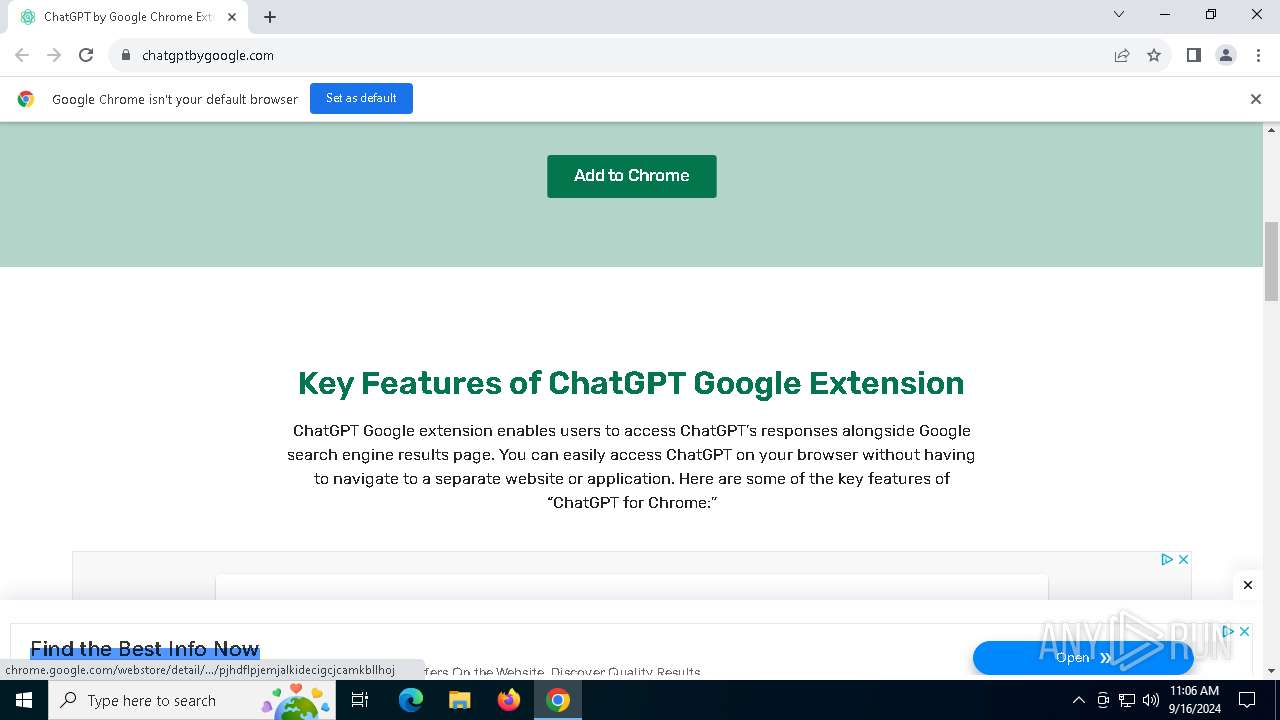Image resolution: width=1280 pixels, height=720 pixels.
Task: Close the bottom banner ad with X
Action: click(x=1244, y=631)
